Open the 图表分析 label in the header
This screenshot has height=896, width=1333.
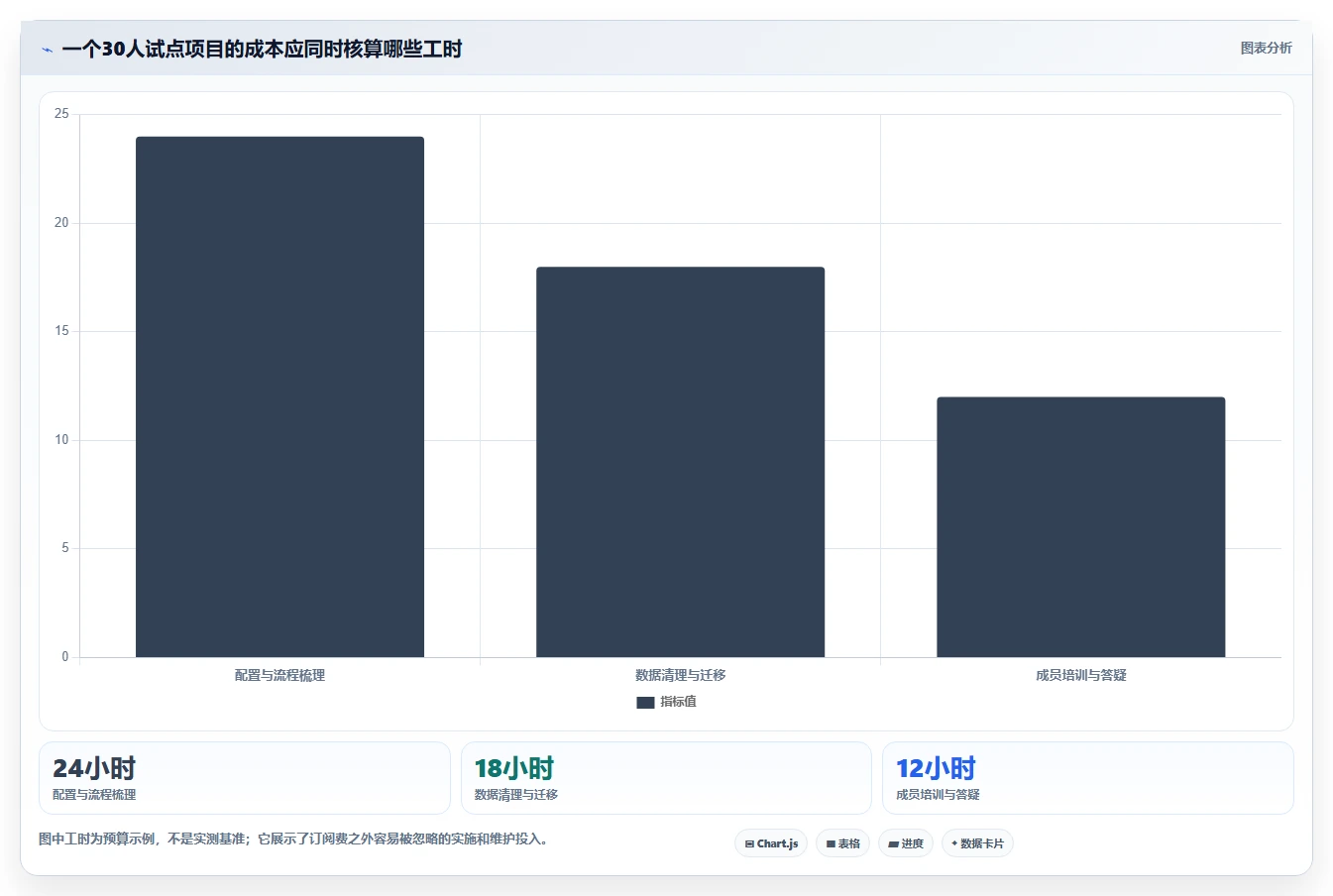1266,48
